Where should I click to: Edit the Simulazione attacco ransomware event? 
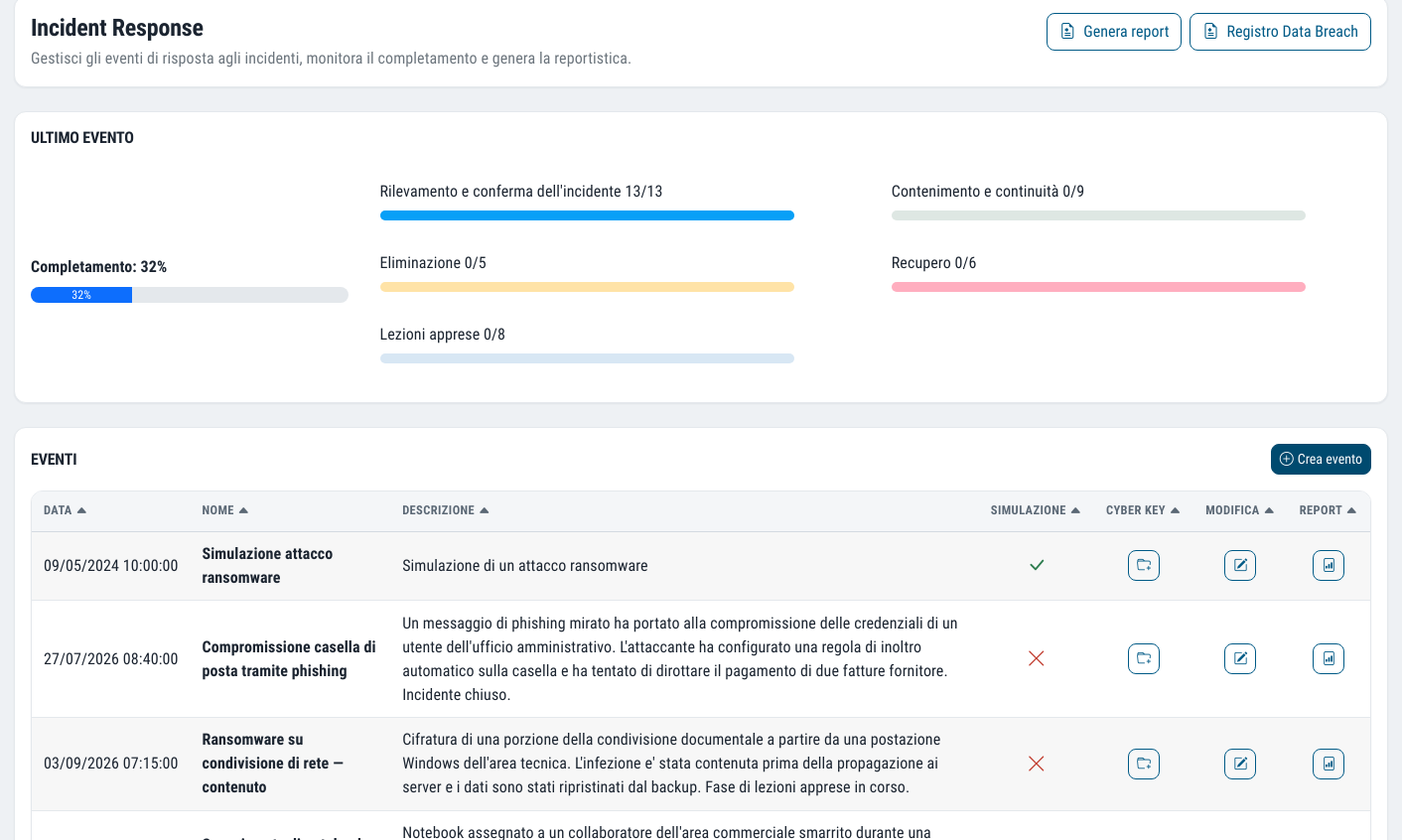1240,565
